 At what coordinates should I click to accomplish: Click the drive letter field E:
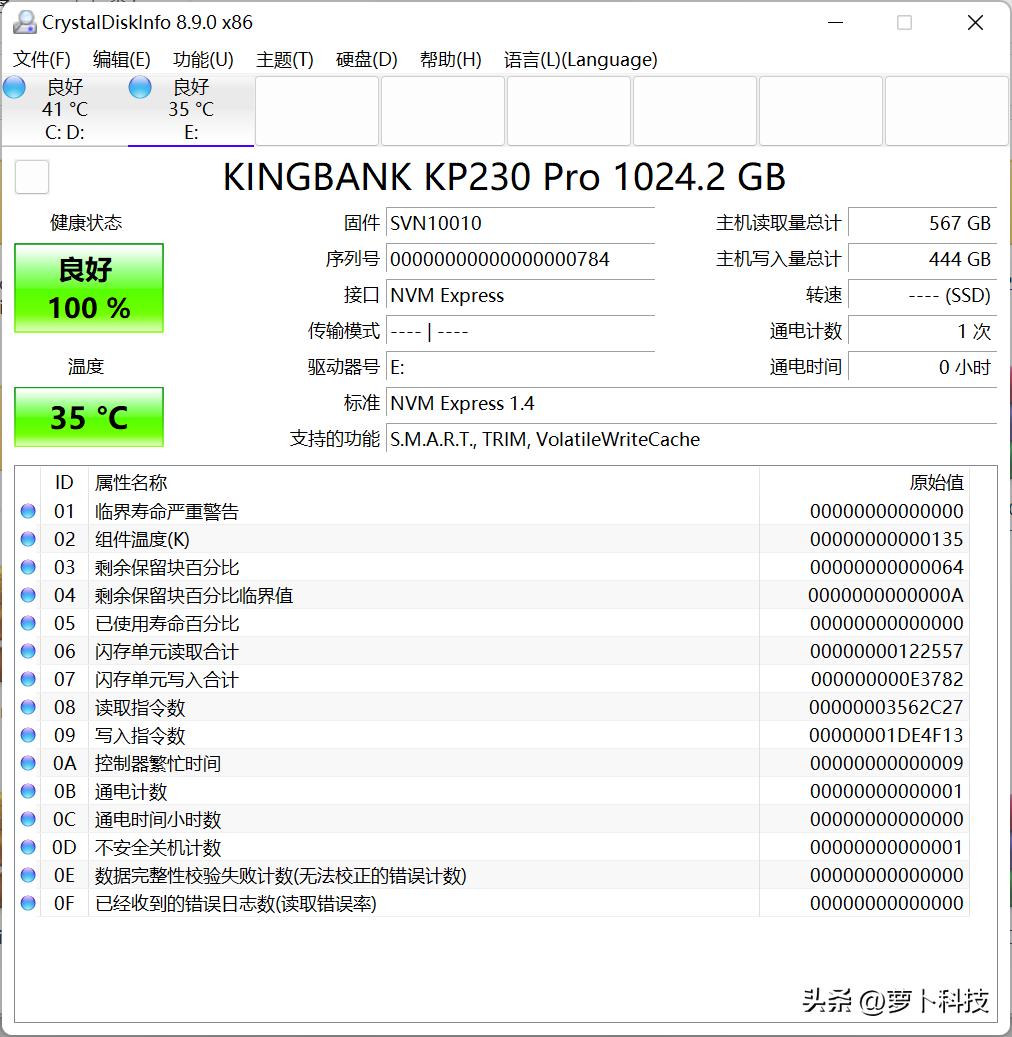[x=520, y=367]
